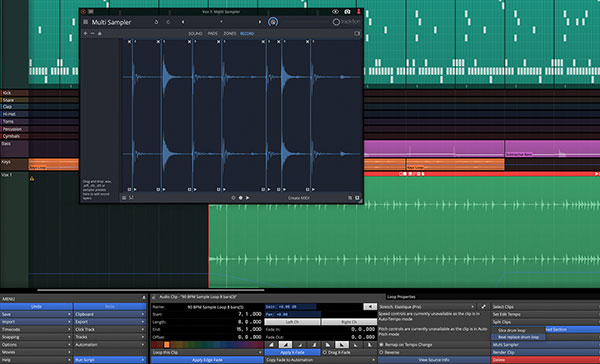Open the Import dropdown menu
Viewport: 600px width, 364px height.
click(36, 322)
